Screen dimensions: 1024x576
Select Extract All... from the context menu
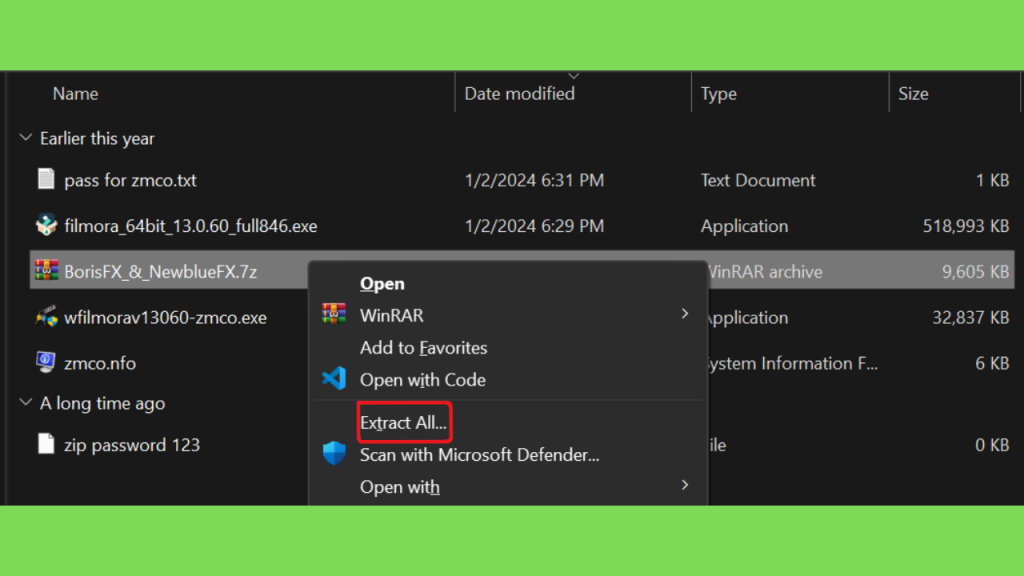click(404, 423)
